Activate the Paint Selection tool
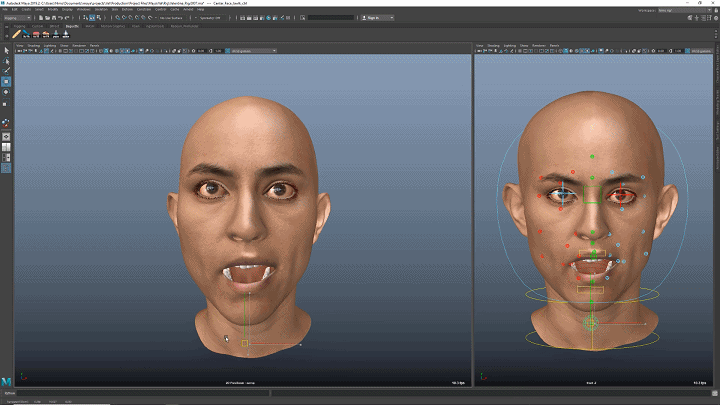This screenshot has width=720, height=405. 6,71
